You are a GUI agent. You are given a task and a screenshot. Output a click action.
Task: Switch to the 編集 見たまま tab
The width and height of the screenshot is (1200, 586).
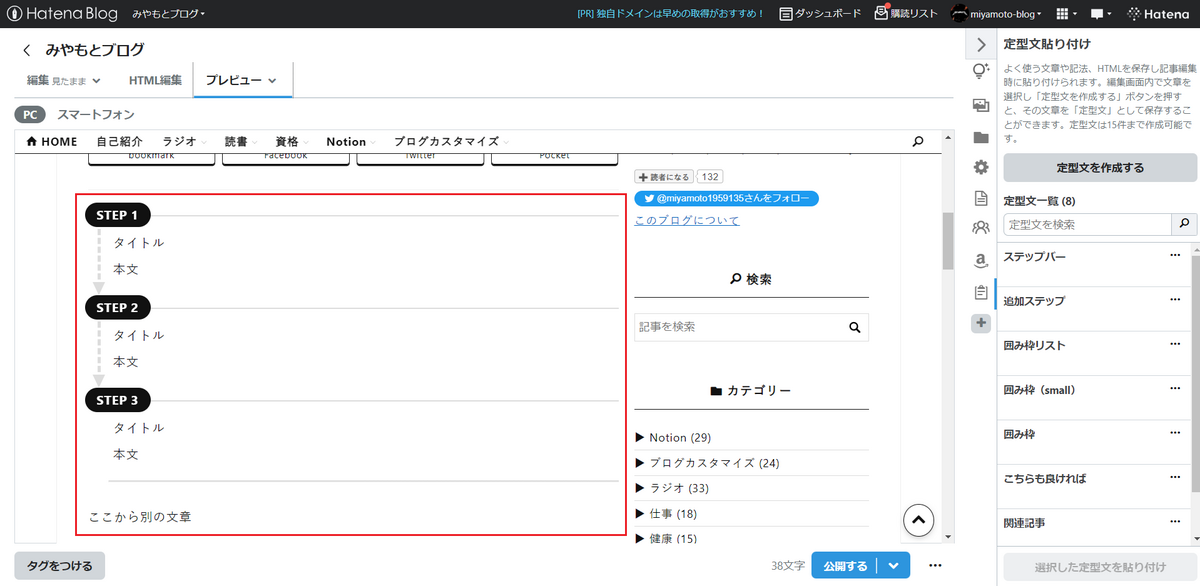point(64,80)
